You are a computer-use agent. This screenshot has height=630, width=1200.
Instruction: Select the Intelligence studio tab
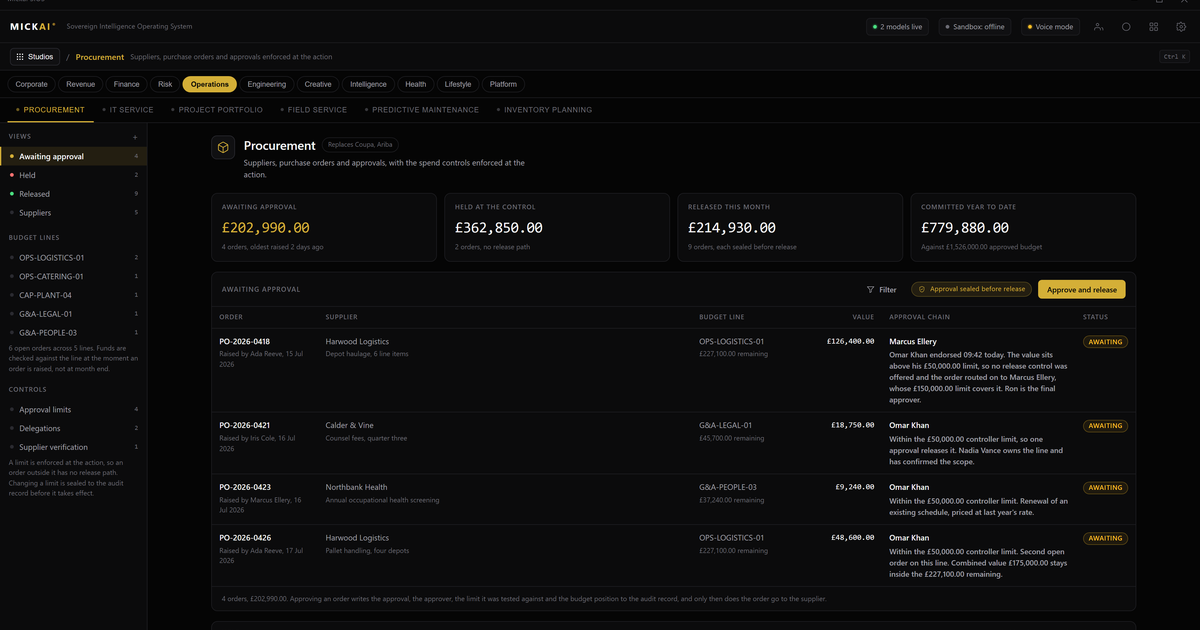(x=369, y=84)
